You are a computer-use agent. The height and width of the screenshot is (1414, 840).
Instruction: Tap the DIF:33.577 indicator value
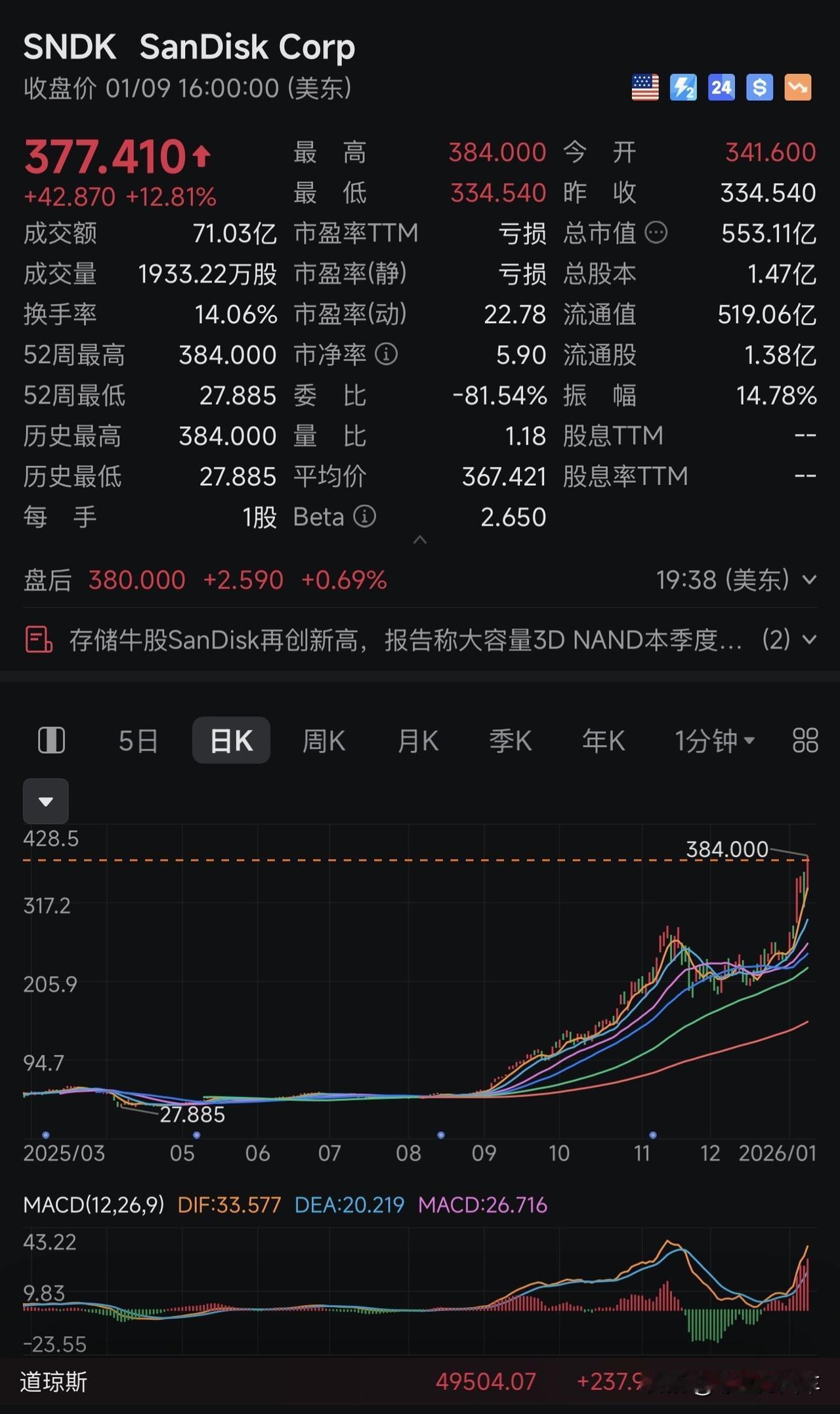[229, 1205]
